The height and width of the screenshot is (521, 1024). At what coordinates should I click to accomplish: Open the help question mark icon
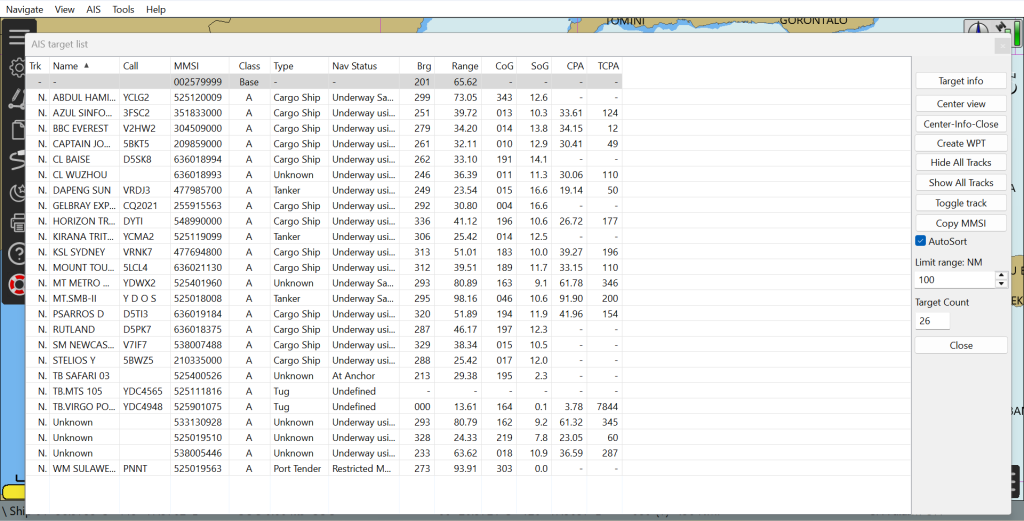(x=17, y=254)
